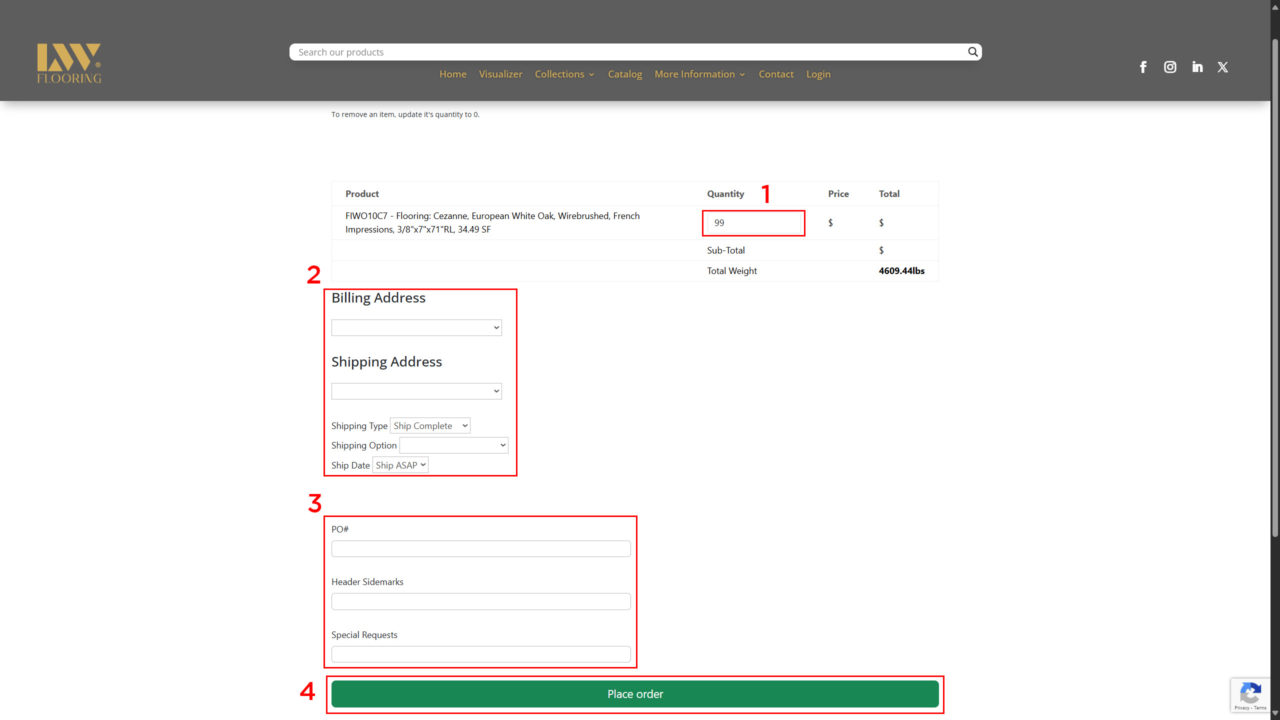The width and height of the screenshot is (1280, 720).
Task: Click the LinkedIn icon
Action: click(1197, 67)
